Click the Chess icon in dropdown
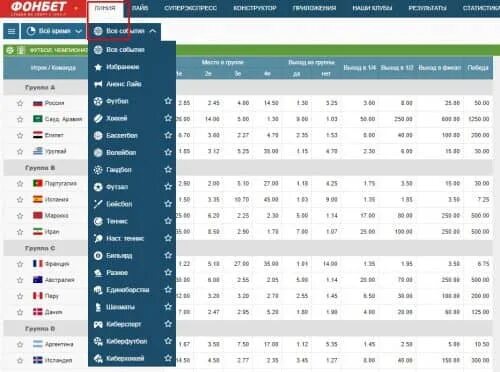Screen dimensions: 500x372 tap(98, 307)
